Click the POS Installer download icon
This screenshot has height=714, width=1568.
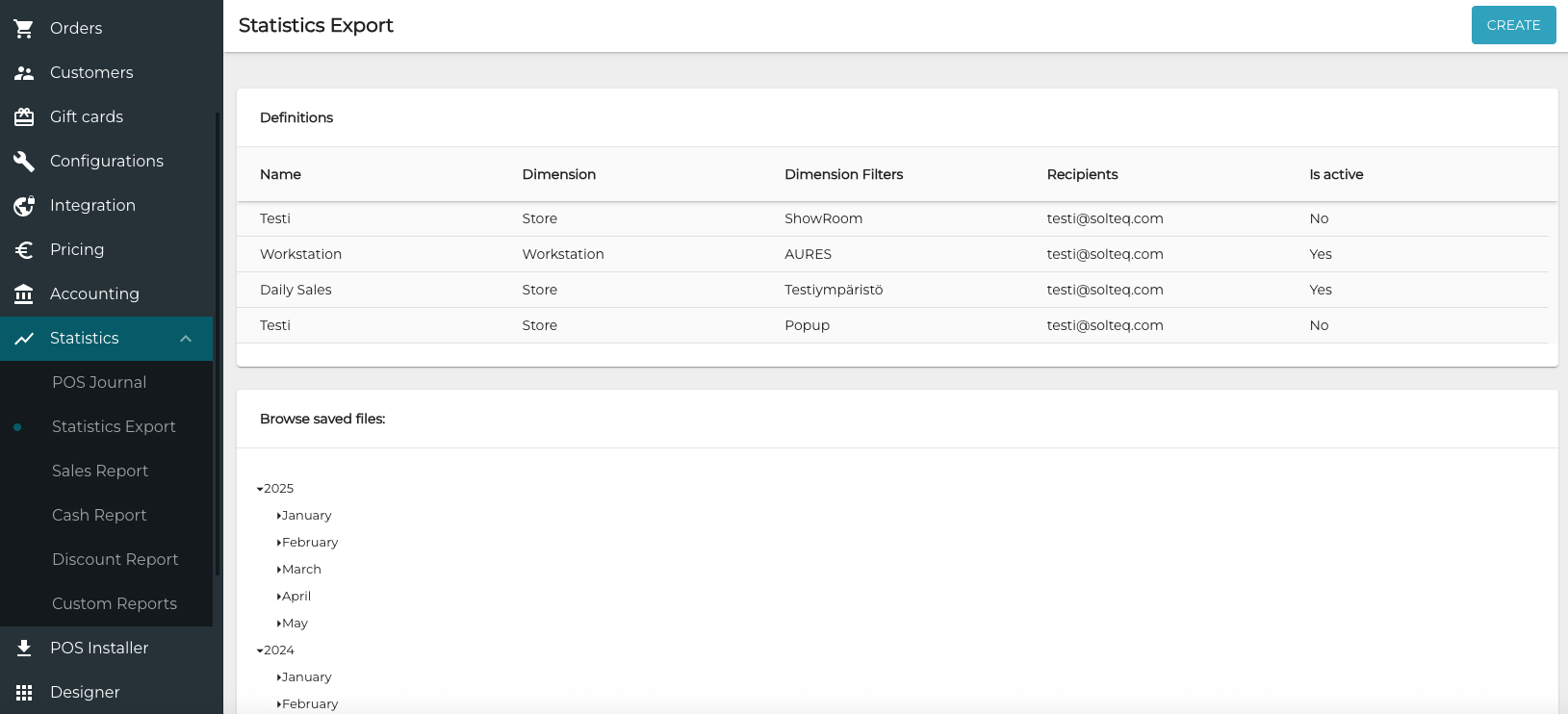(24, 649)
